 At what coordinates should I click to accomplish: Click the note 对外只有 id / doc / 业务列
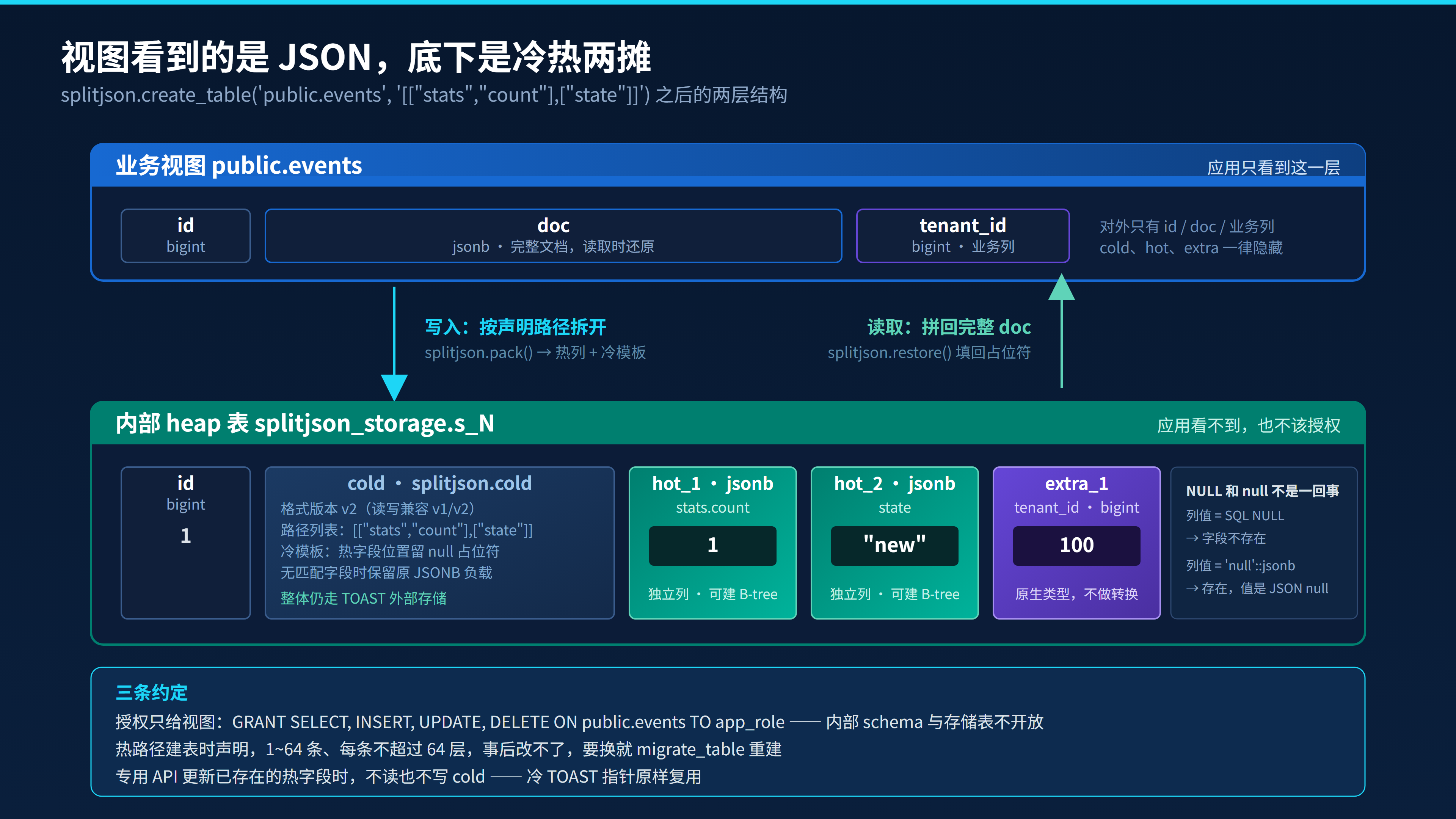[1187, 227]
